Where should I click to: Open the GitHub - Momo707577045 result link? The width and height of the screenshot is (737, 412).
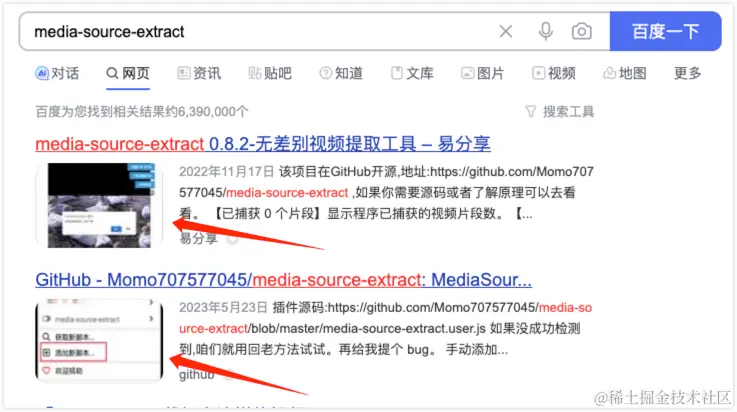[283, 280]
